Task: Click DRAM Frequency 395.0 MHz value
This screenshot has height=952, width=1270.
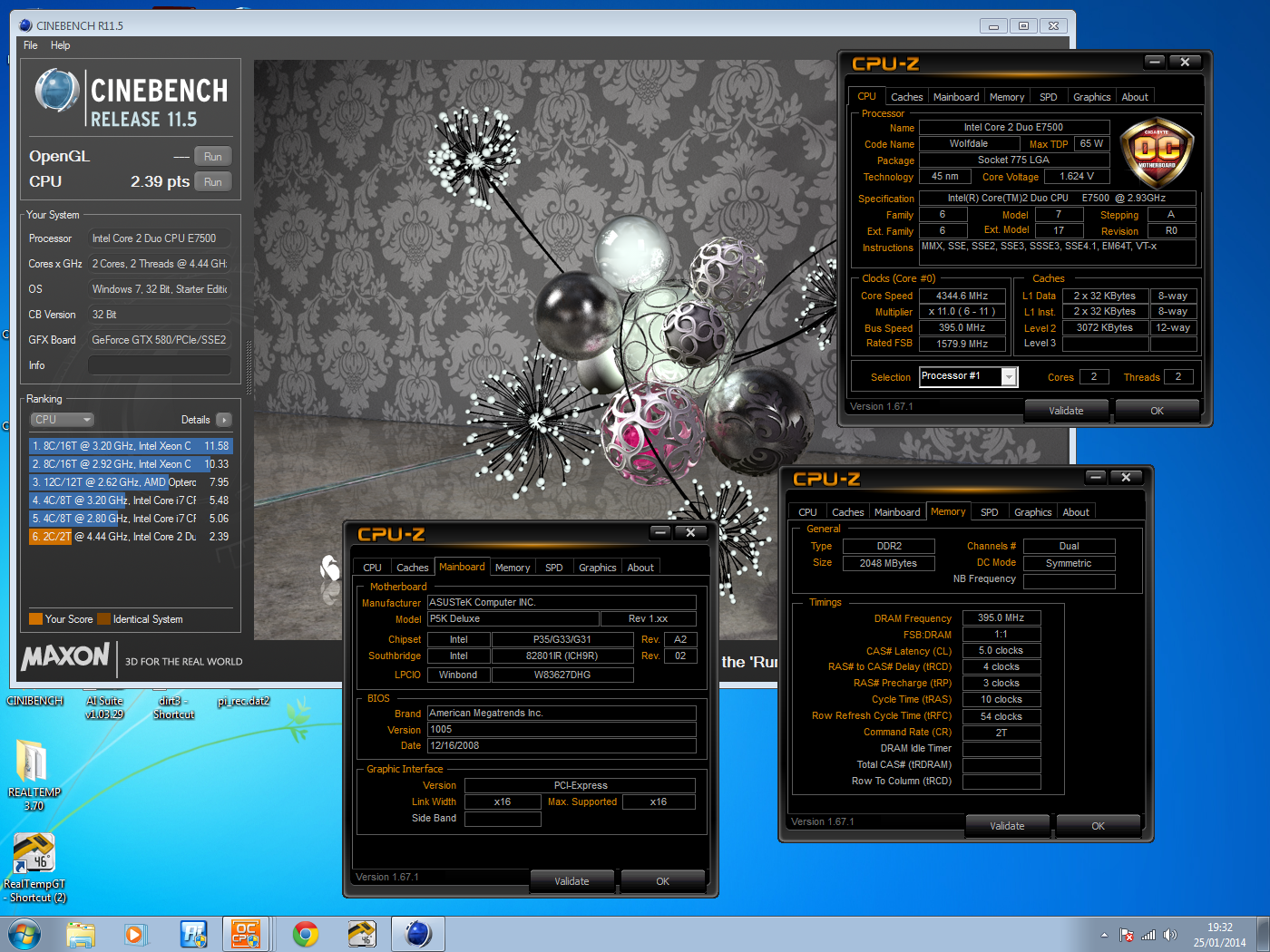Action: pyautogui.click(x=1001, y=617)
